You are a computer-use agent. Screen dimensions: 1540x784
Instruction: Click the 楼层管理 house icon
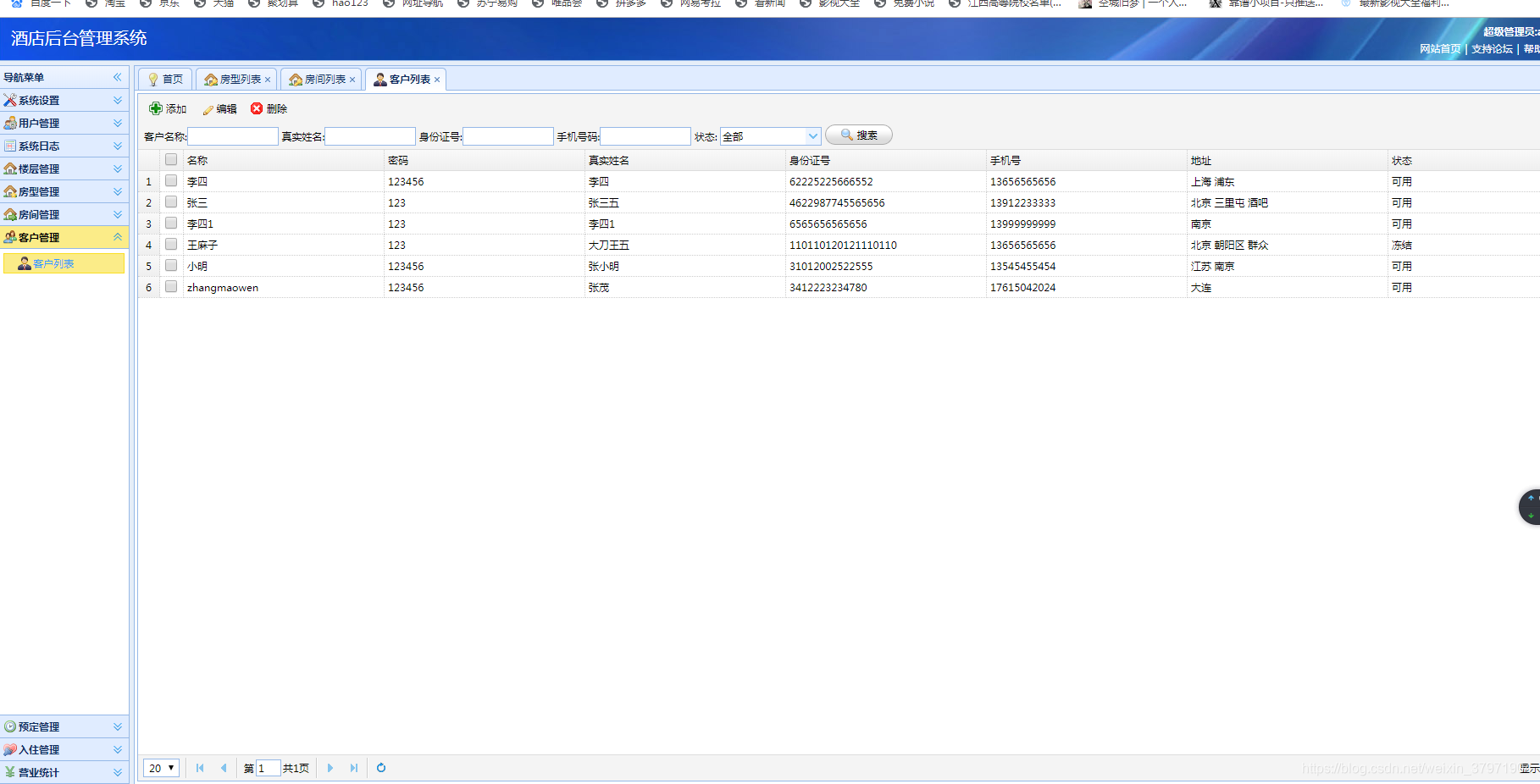pyautogui.click(x=10, y=168)
